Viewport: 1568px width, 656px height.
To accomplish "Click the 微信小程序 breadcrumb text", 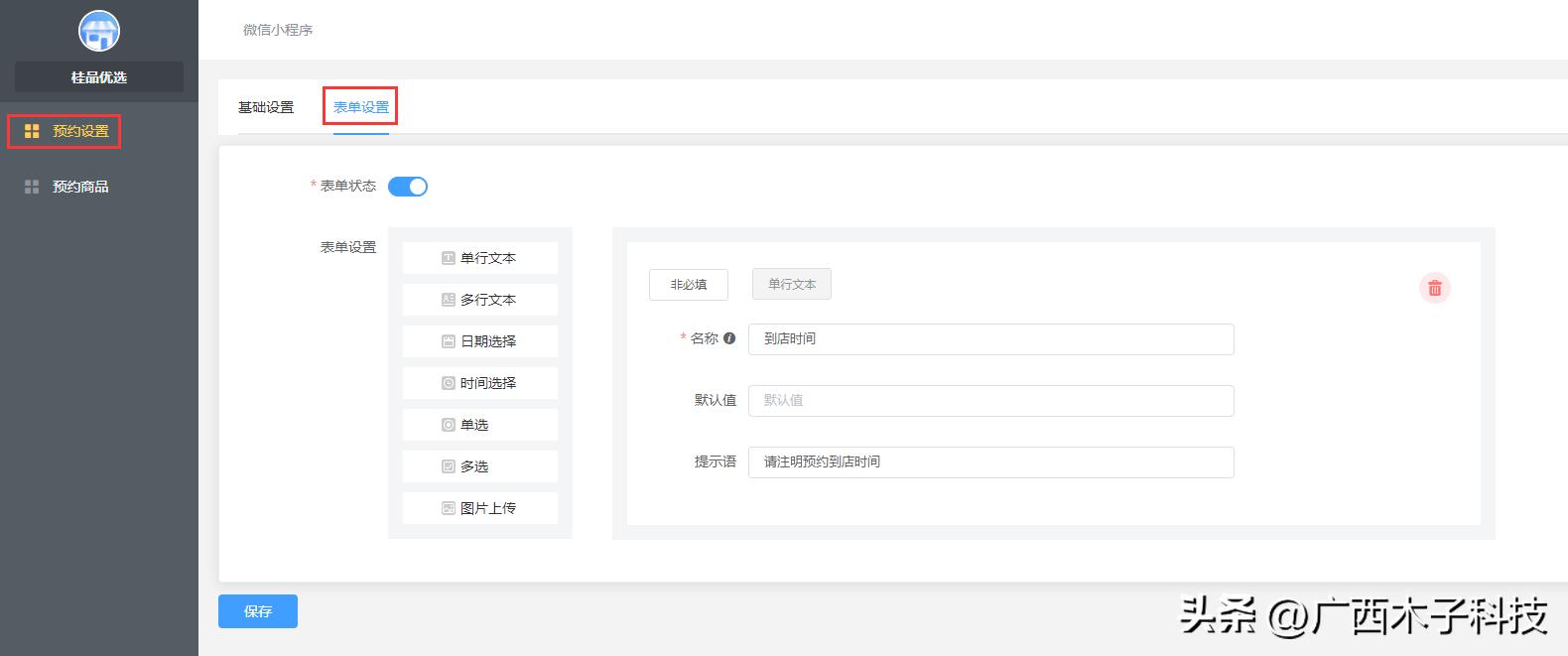I will coord(278,30).
